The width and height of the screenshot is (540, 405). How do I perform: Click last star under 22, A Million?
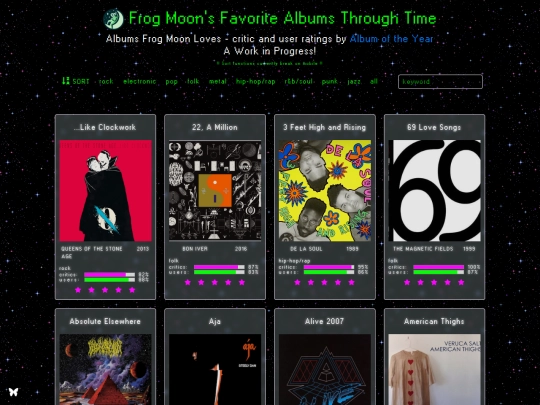242,282
